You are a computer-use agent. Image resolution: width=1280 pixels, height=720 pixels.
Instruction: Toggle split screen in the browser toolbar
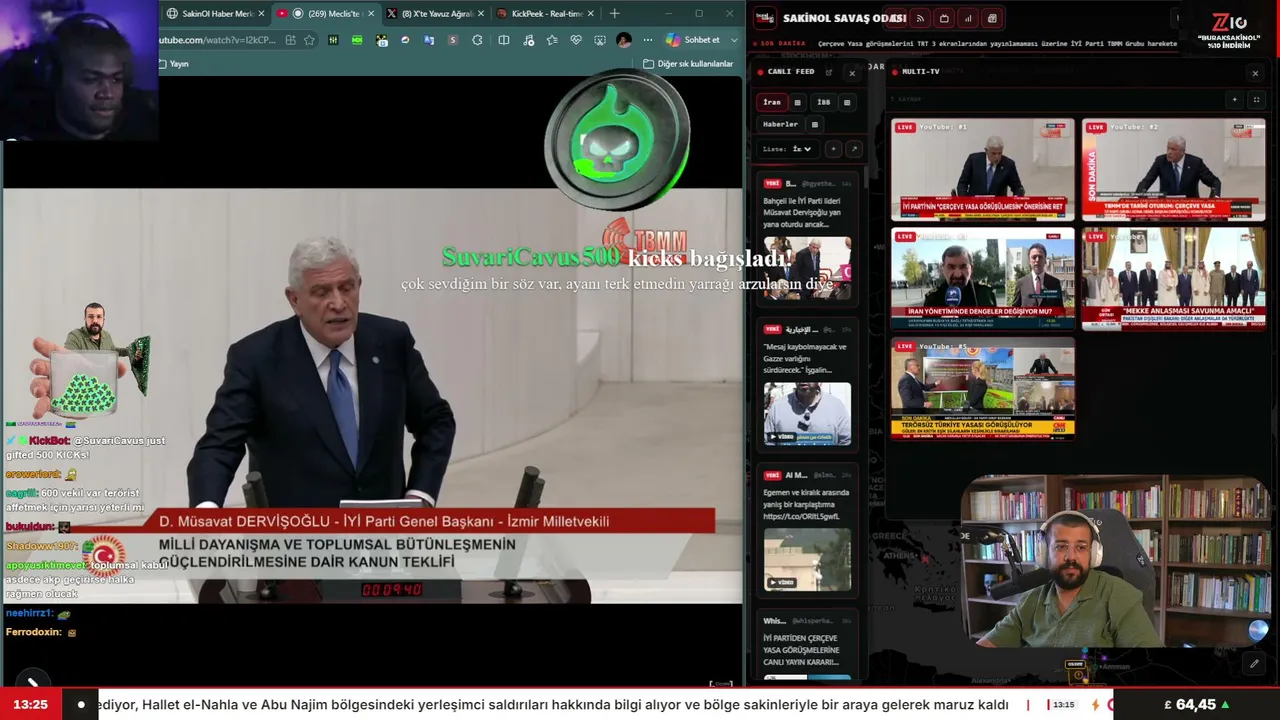504,40
